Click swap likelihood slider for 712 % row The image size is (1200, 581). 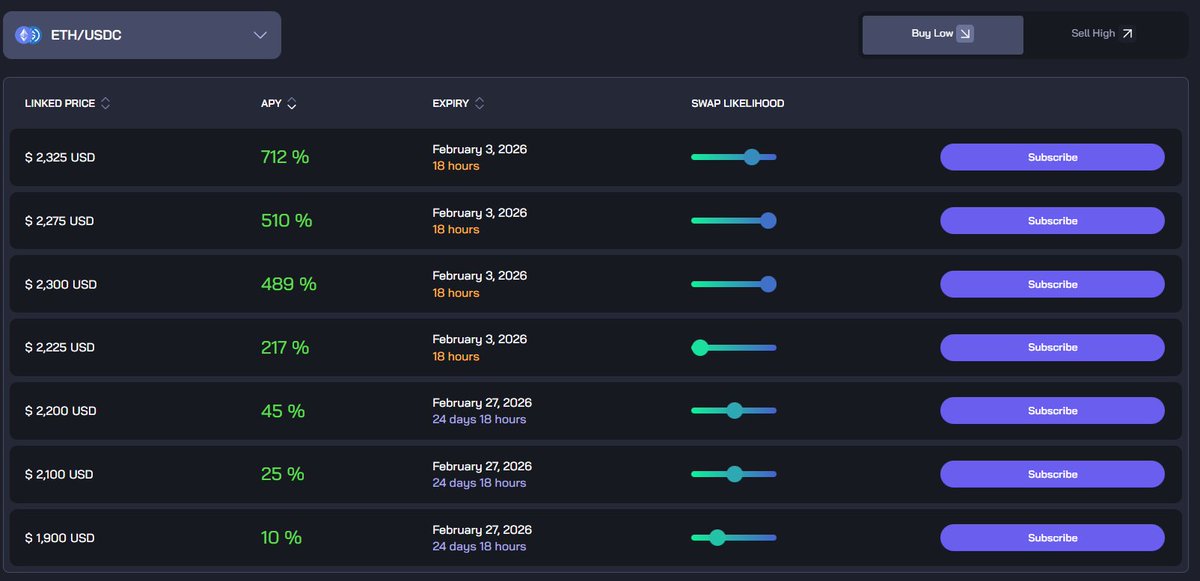click(x=734, y=157)
